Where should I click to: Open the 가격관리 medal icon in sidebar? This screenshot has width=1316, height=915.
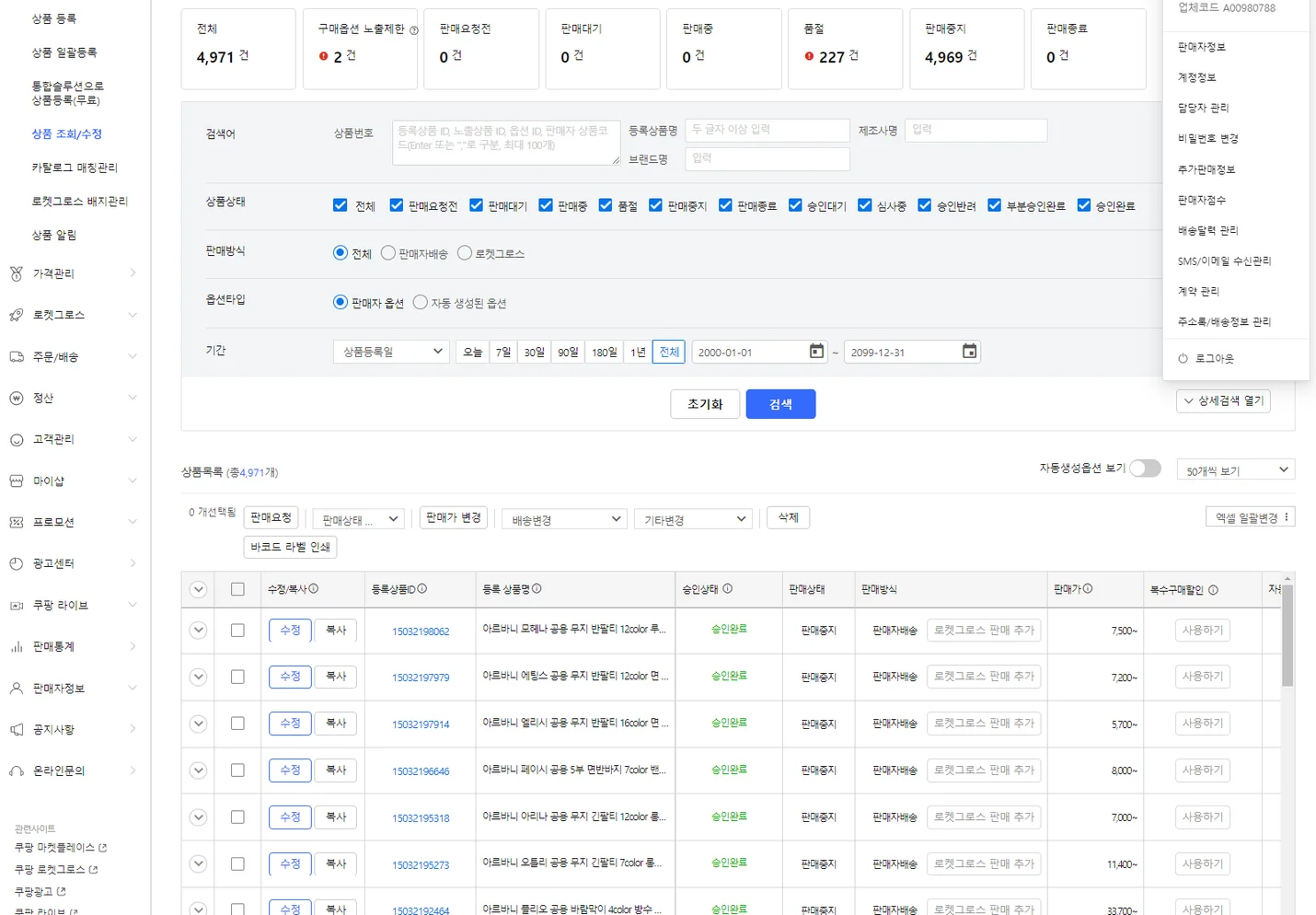pos(17,273)
